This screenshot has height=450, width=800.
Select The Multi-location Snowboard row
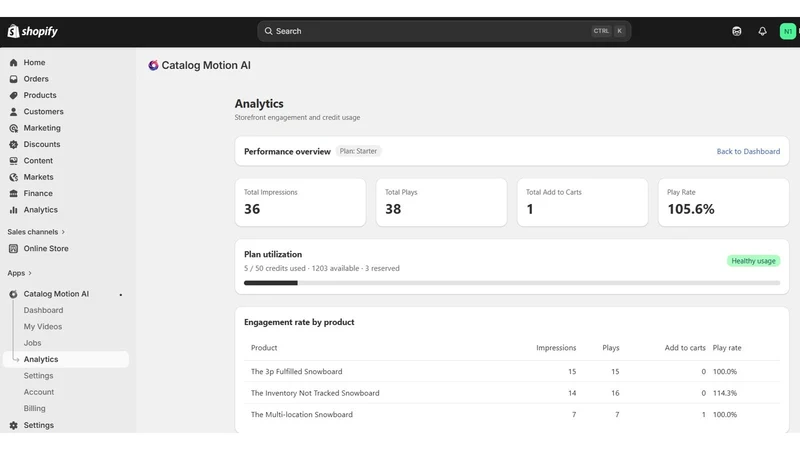pyautogui.click(x=512, y=414)
